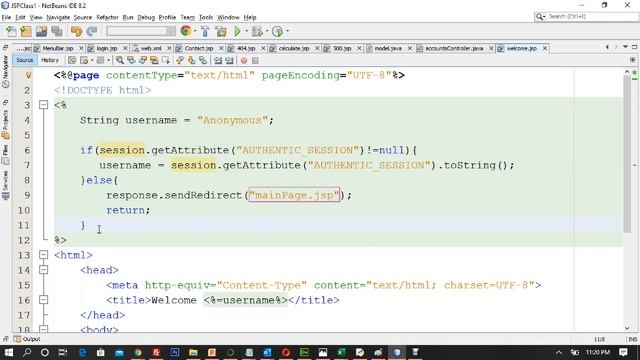Toggle Rectangular Selection icon
The image size is (640, 360).
(166, 60)
